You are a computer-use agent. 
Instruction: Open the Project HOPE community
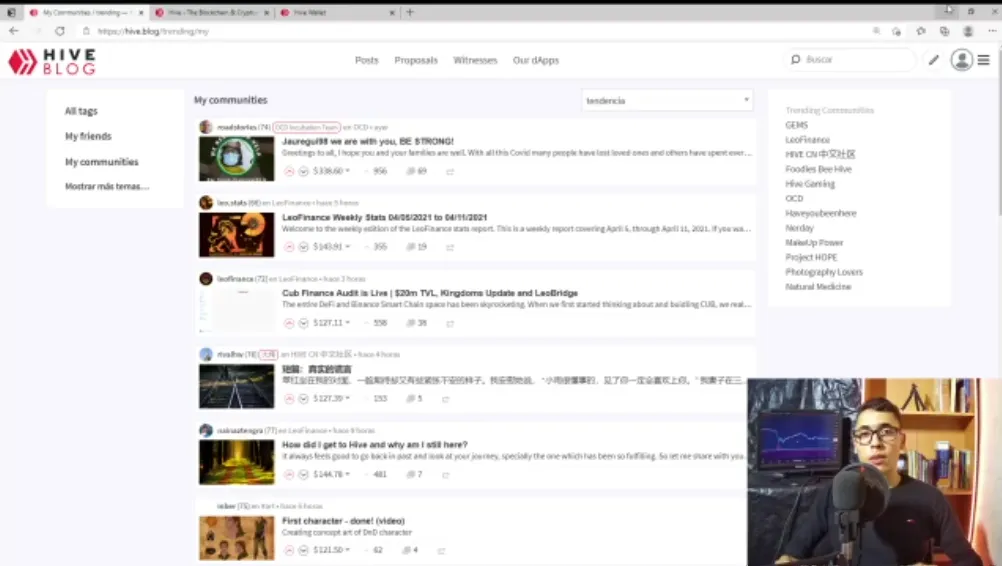[x=811, y=257]
